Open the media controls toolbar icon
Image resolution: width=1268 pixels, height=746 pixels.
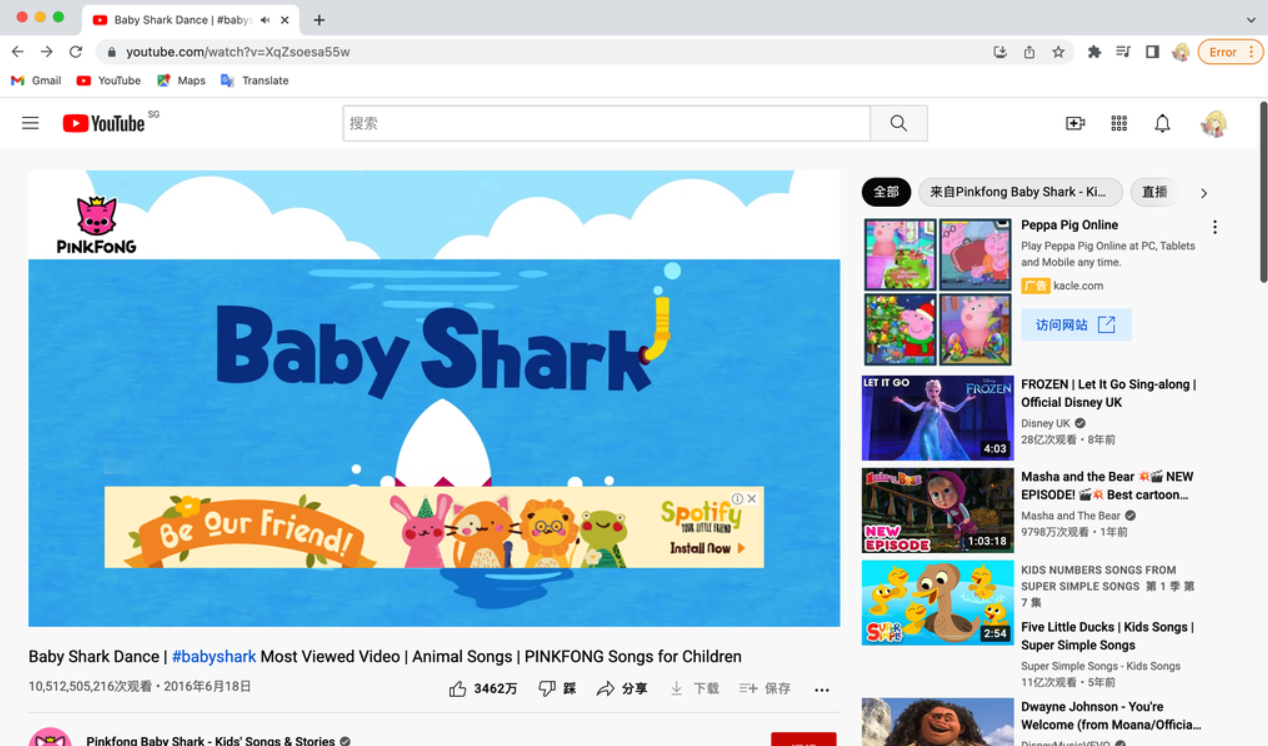tap(1123, 52)
